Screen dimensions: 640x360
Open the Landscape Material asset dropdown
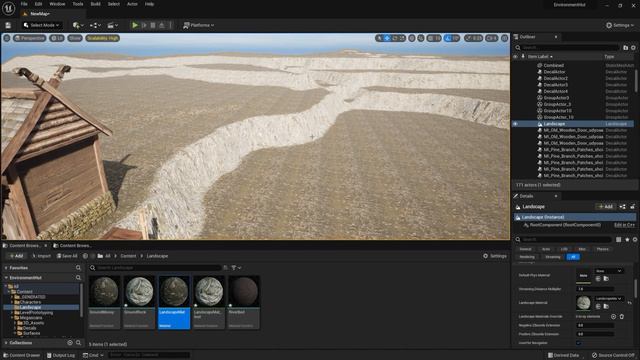pos(609,299)
